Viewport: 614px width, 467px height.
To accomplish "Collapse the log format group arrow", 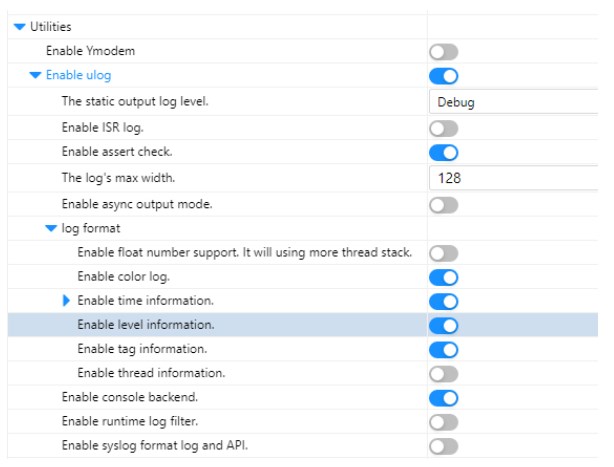I will 51,228.
